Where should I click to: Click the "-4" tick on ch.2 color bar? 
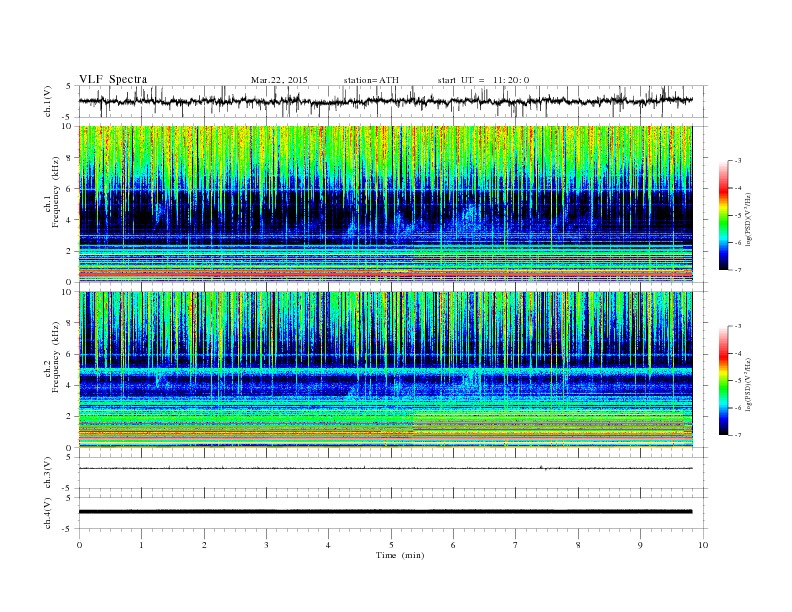pos(738,353)
